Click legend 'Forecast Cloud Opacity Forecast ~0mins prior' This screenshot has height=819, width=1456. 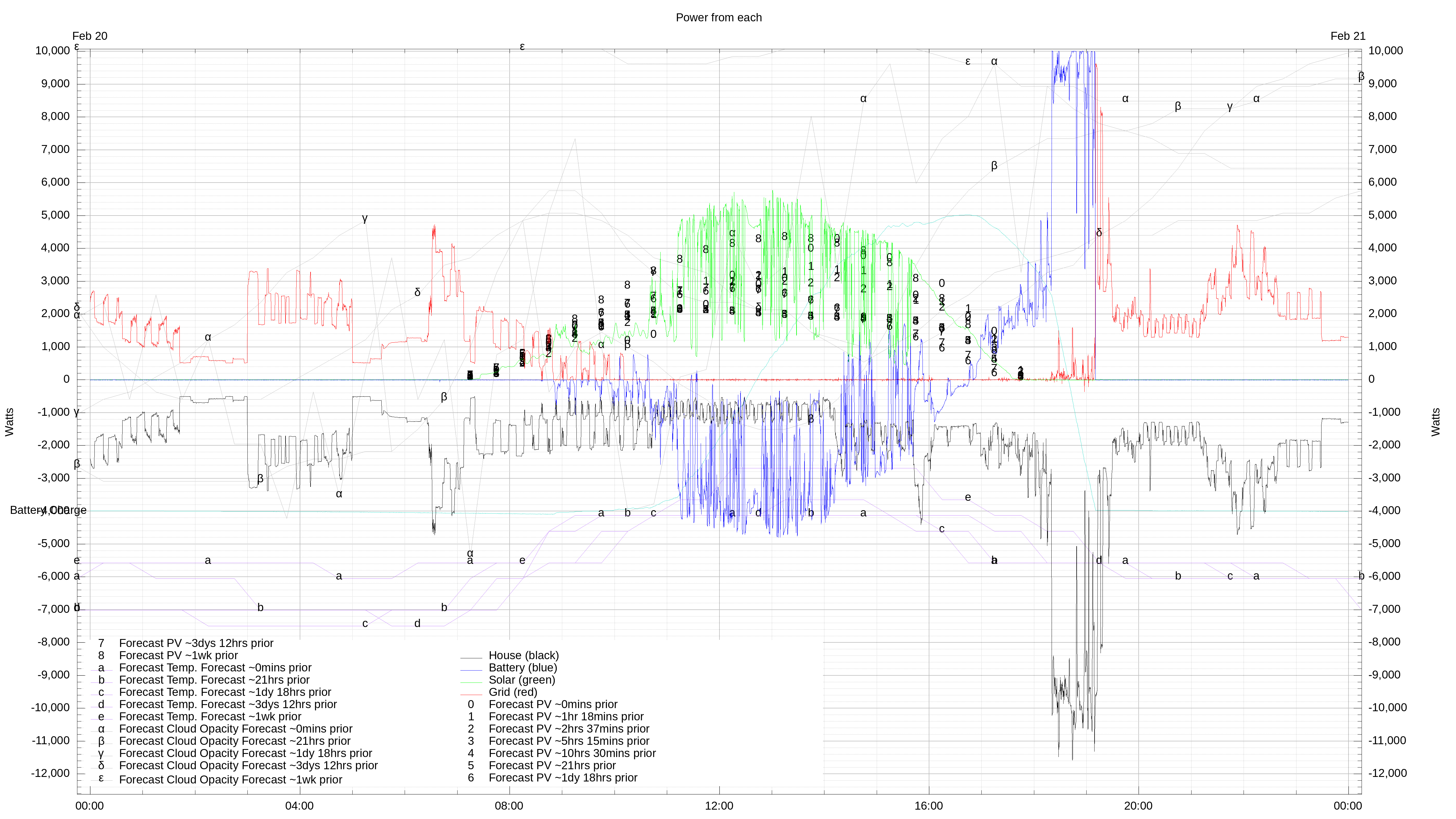[x=236, y=729]
